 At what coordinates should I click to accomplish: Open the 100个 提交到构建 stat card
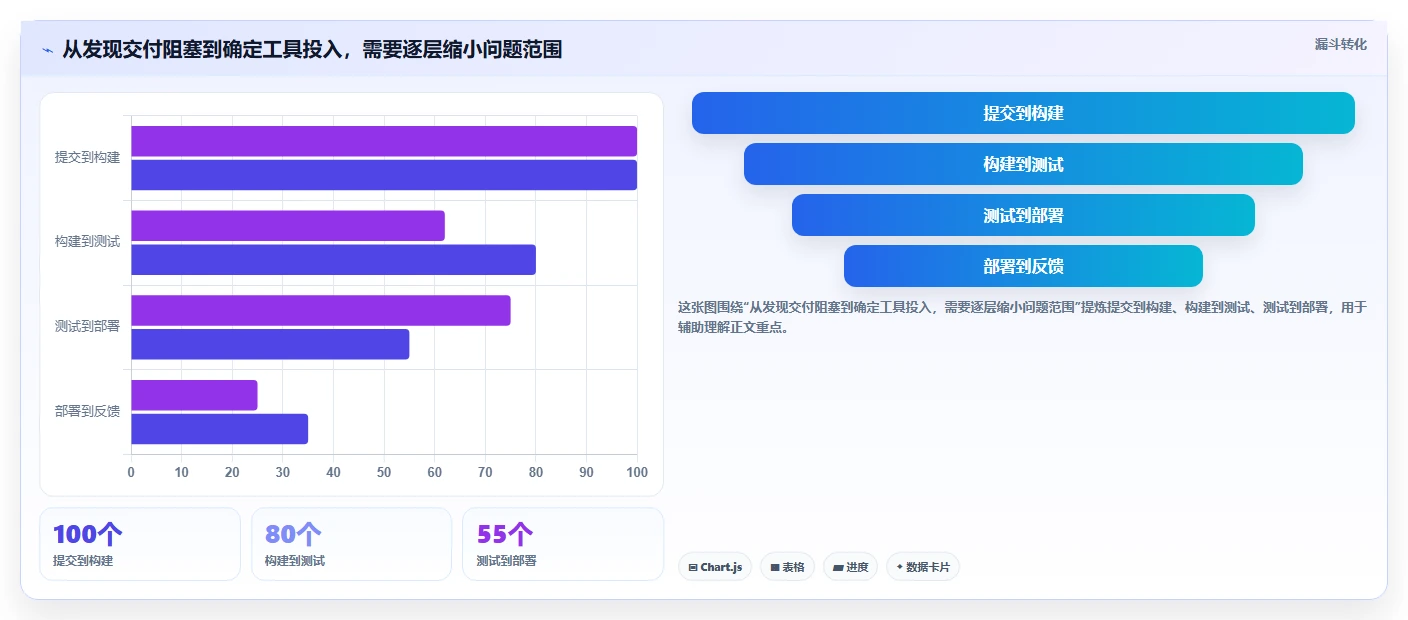tap(140, 544)
